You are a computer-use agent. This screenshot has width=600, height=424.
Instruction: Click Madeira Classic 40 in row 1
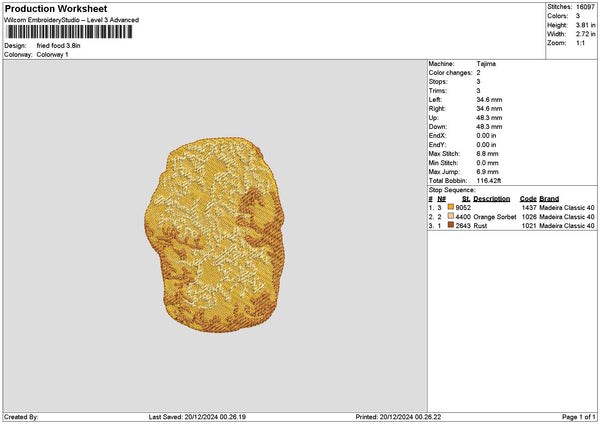click(x=567, y=208)
